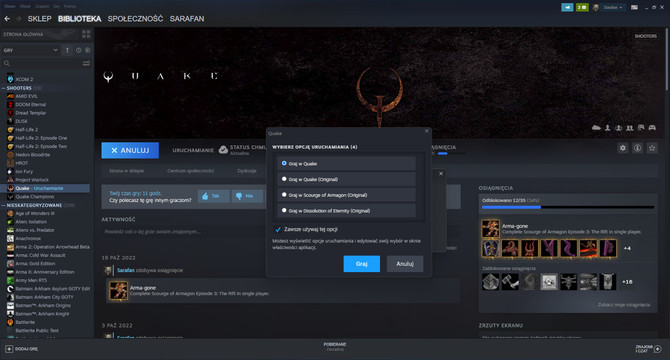Open advanced filters icon beside search
The image size is (670, 360).
click(x=86, y=63)
